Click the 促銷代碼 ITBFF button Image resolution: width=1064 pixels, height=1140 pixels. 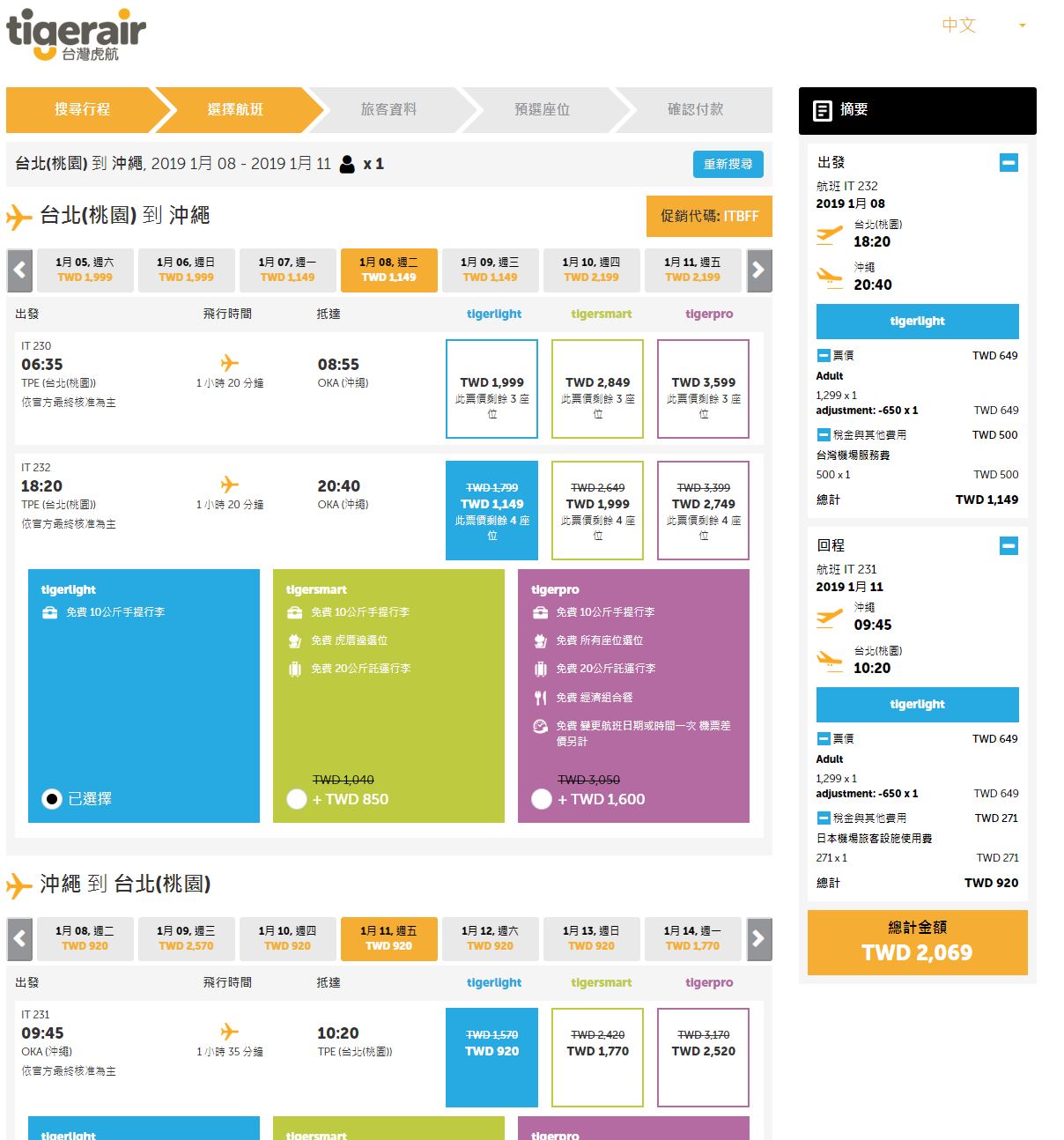[x=709, y=216]
